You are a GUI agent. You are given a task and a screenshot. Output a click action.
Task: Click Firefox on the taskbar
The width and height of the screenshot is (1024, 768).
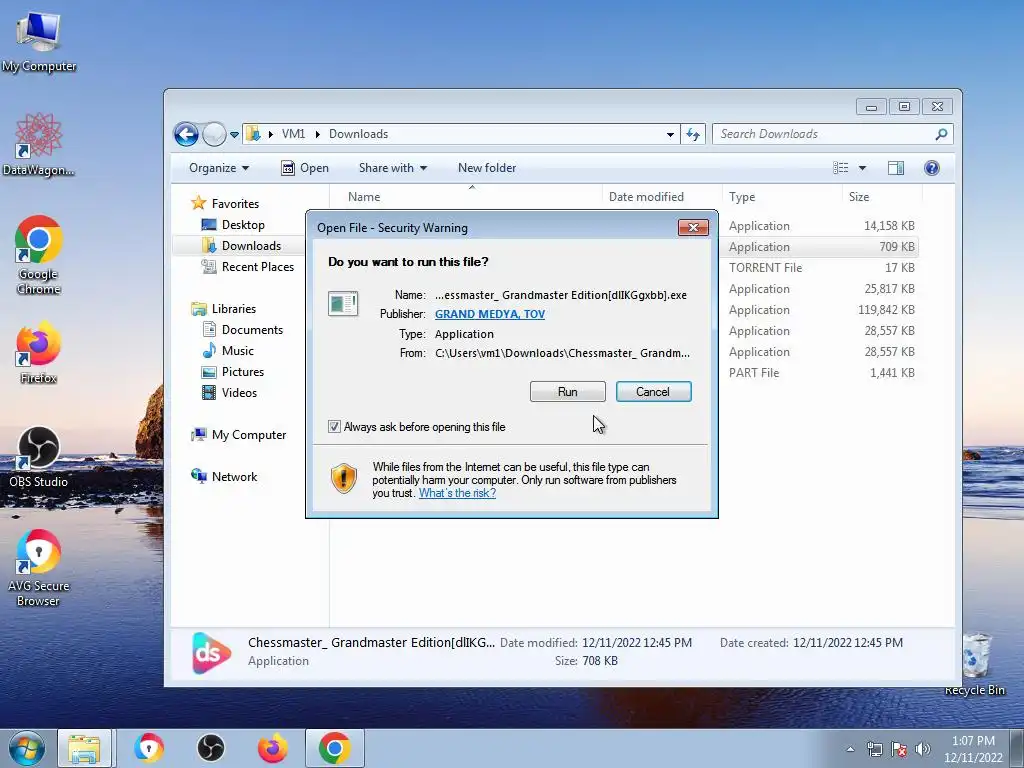[x=272, y=748]
